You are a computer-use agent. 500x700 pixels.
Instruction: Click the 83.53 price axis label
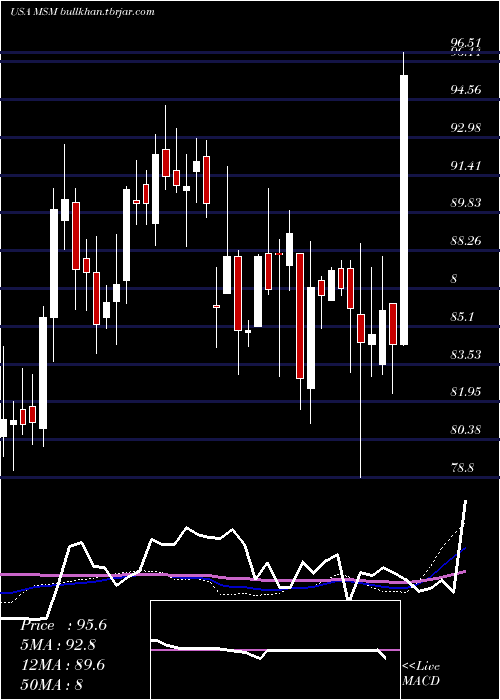point(466,354)
